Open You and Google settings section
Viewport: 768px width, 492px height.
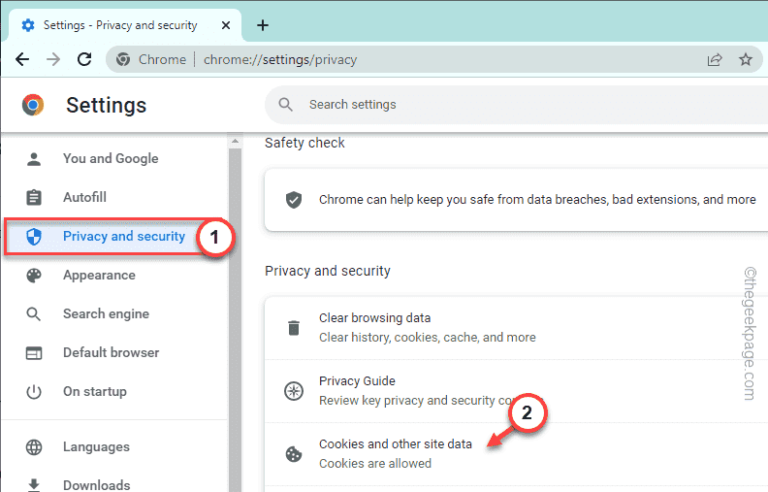click(110, 158)
